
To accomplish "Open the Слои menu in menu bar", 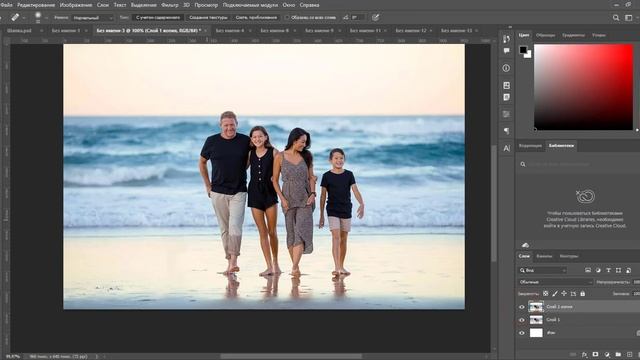I will pos(103,5).
